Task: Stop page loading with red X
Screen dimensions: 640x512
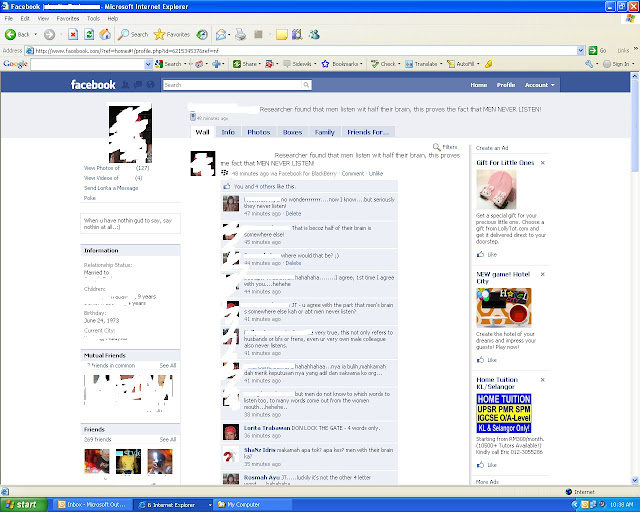Action: 73,35
